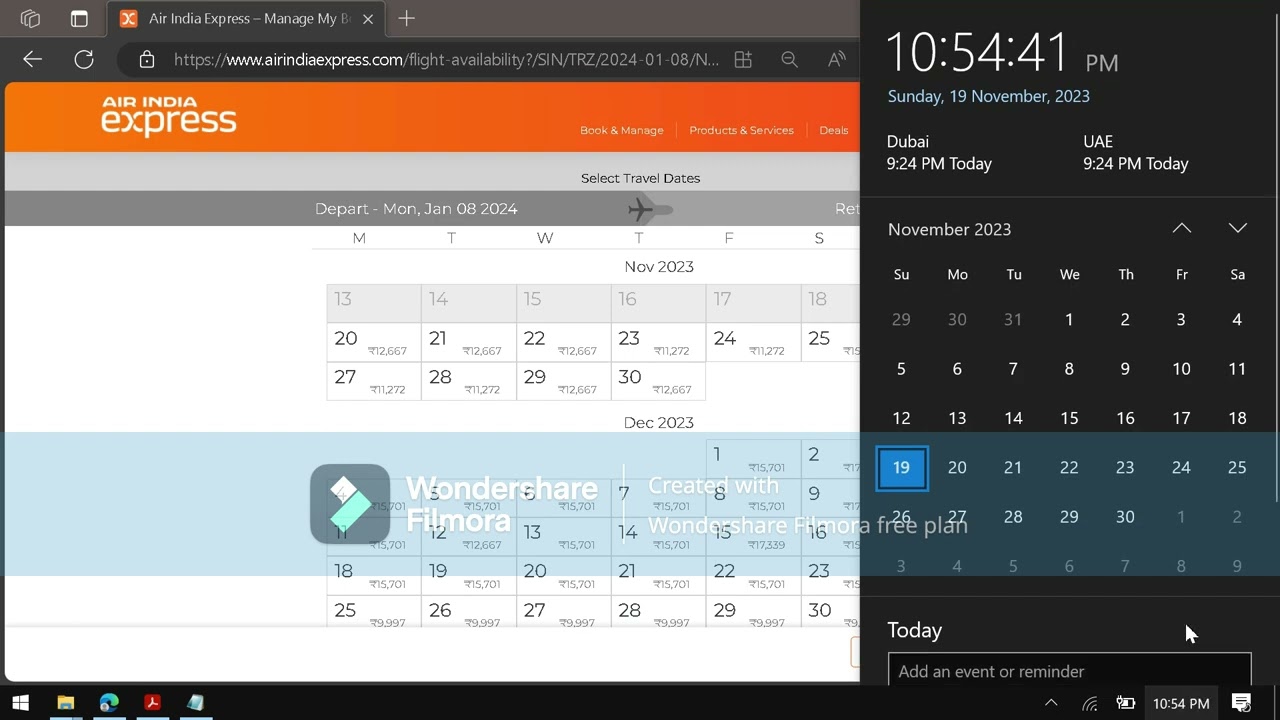Select departure date 20 Nov 2023
The image size is (1280, 720).
(x=374, y=342)
